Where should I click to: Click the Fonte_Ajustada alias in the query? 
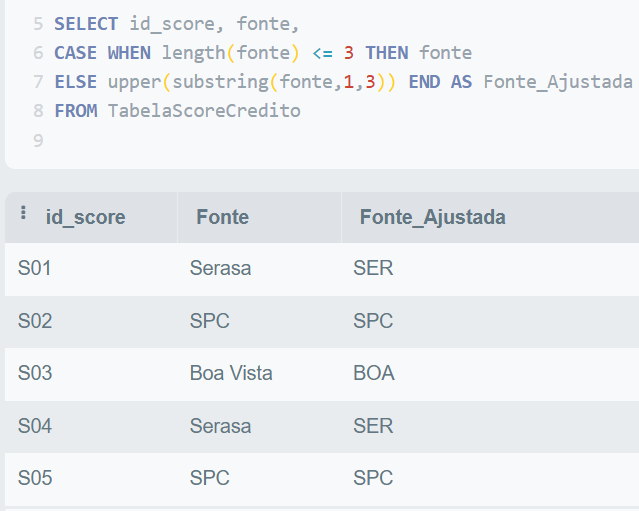point(558,82)
